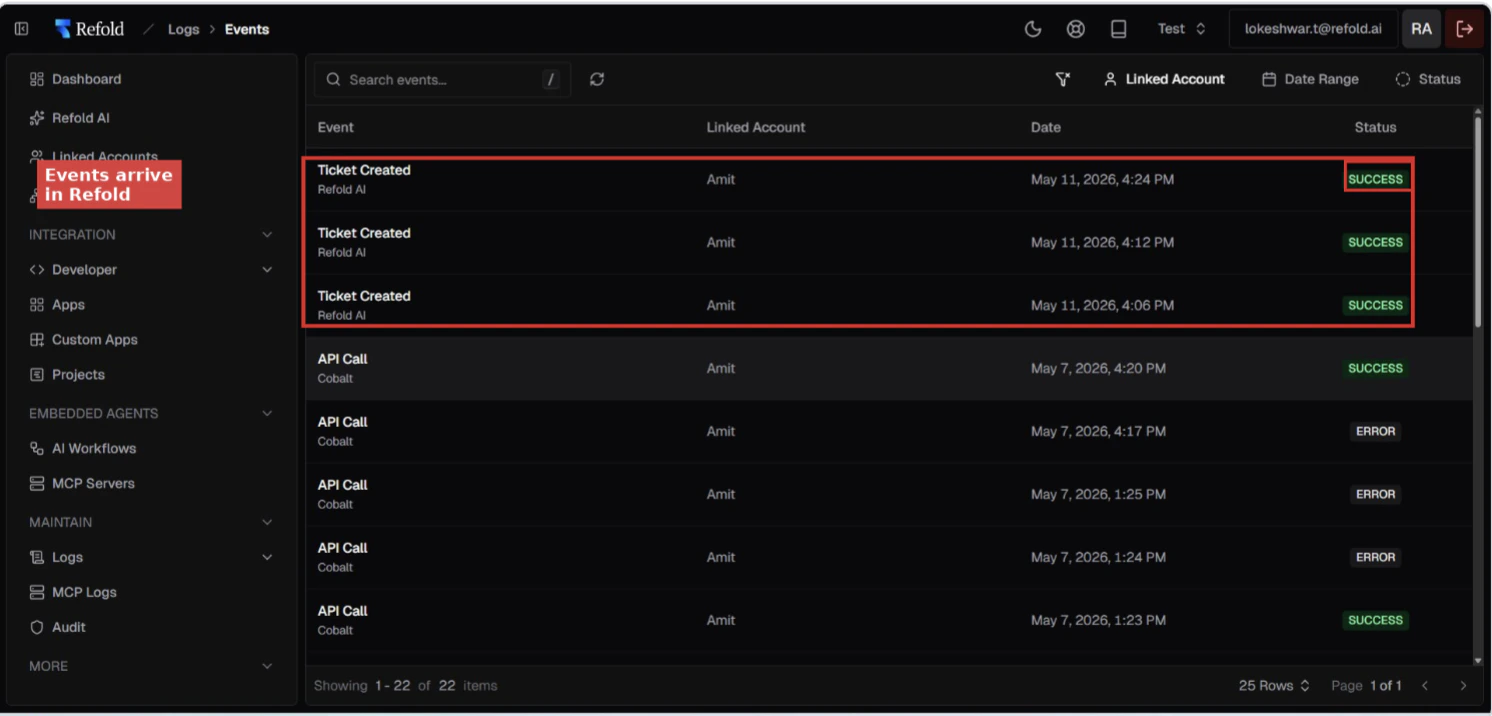Open API Call event at 4:17 PM
This screenshot has width=1492, height=716.
[889, 432]
